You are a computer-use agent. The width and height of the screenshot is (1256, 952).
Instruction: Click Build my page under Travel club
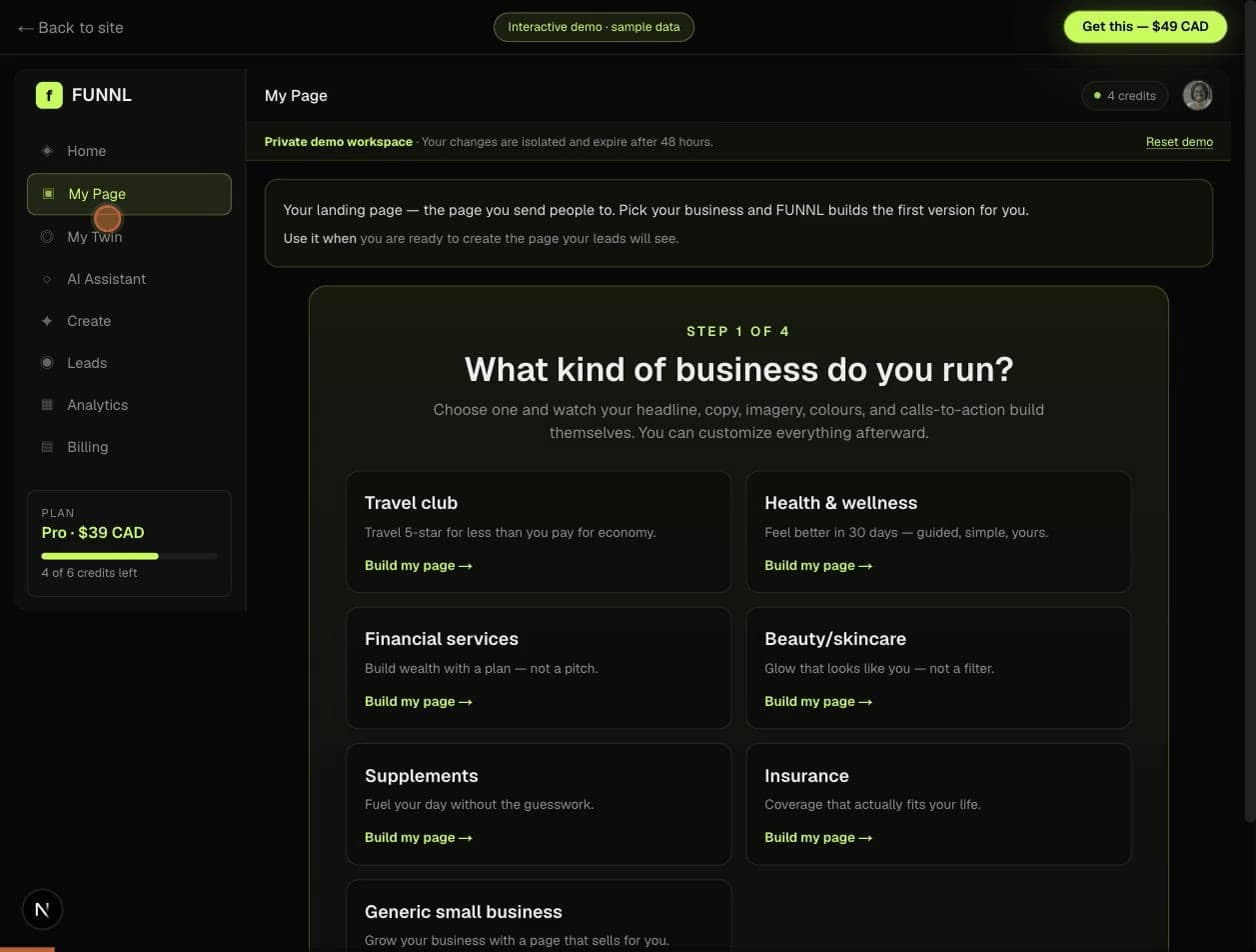(x=418, y=566)
